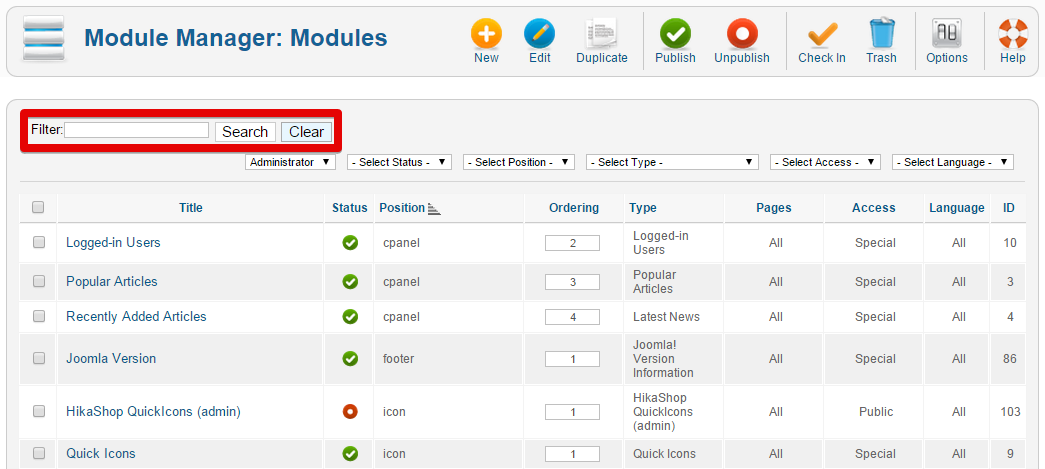
Task: Publish HikaShop QuickIcons via red status icon
Action: tap(350, 412)
